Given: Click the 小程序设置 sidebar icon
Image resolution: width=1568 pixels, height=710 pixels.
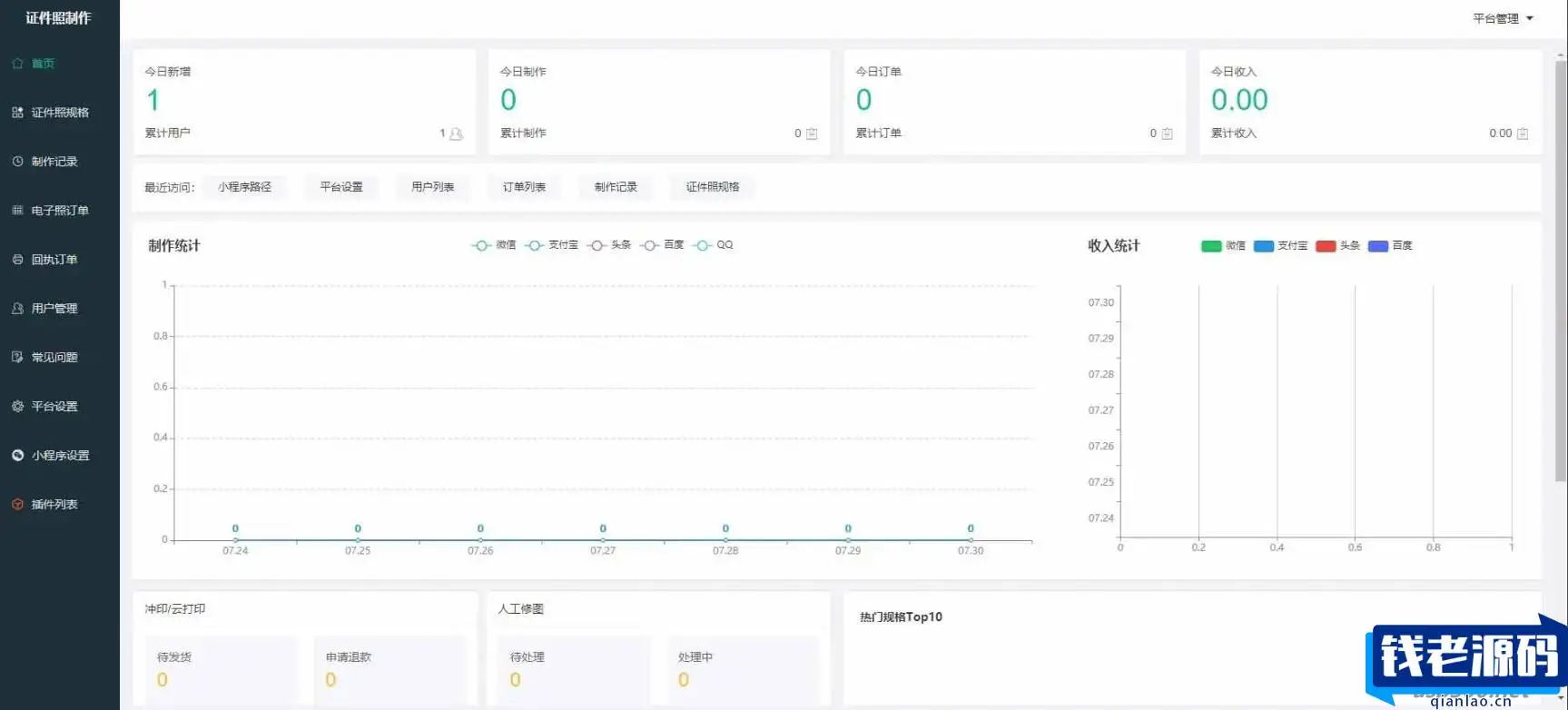Looking at the screenshot, I should (x=17, y=456).
